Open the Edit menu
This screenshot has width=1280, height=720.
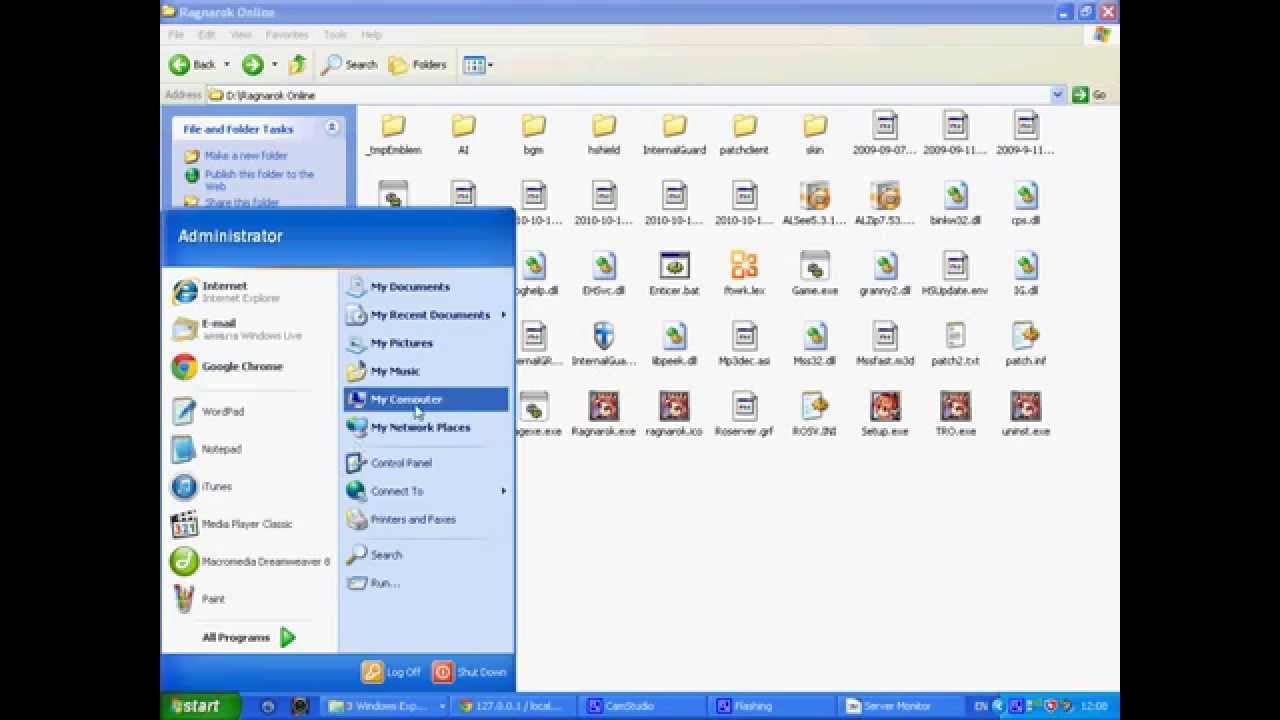[207, 35]
